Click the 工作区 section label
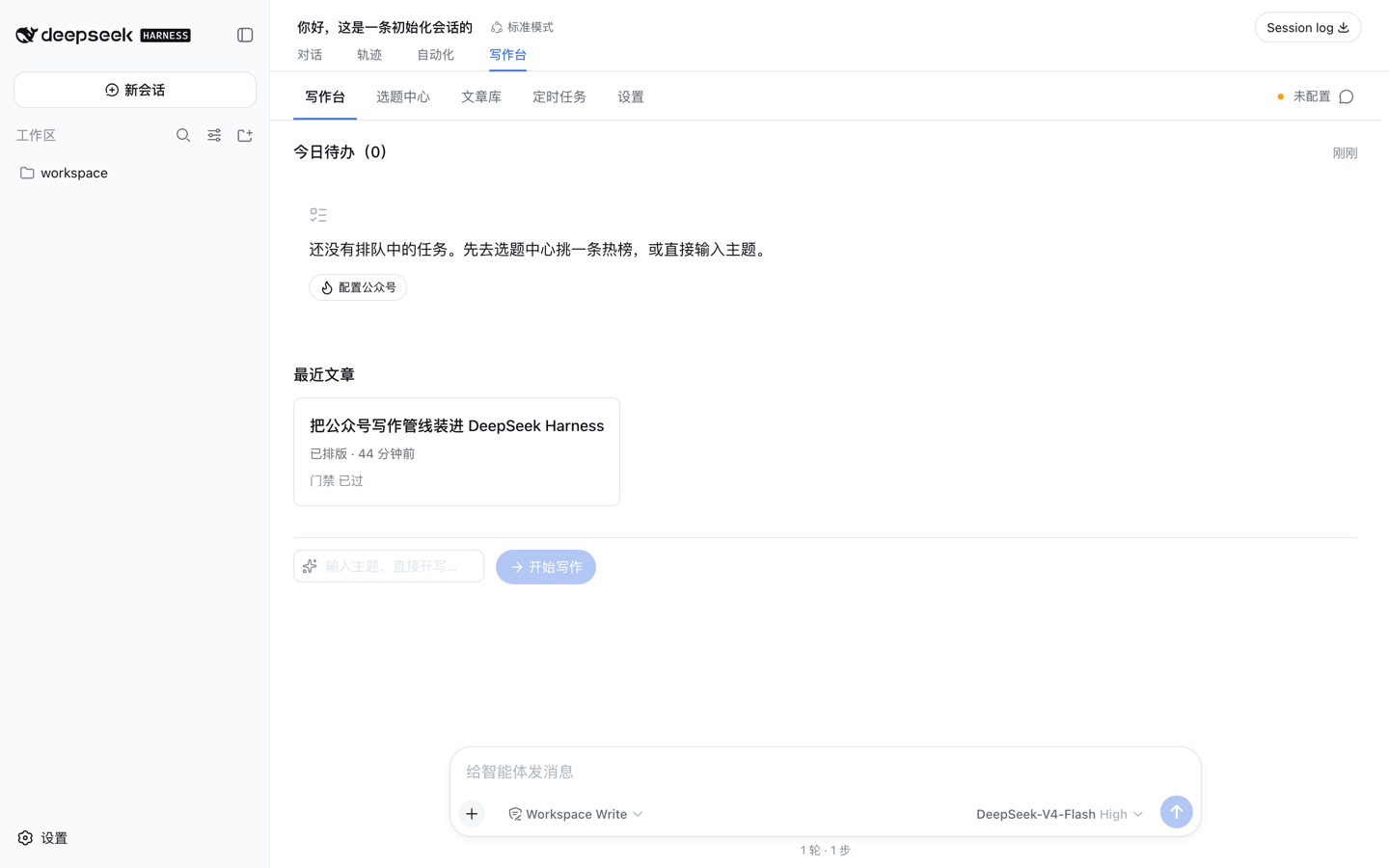The image size is (1389, 868). tap(36, 136)
